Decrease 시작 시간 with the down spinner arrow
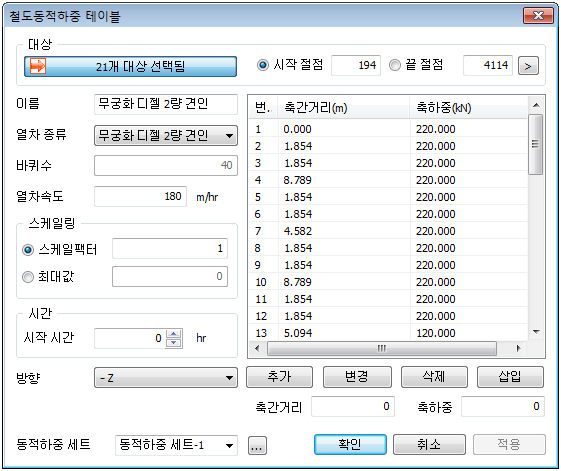 point(174,343)
